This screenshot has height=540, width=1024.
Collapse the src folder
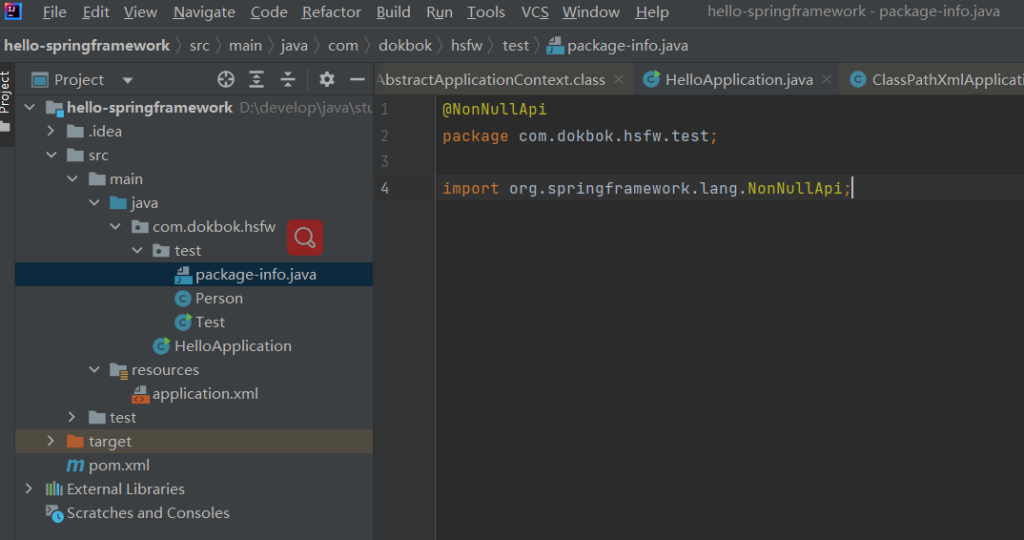point(52,155)
